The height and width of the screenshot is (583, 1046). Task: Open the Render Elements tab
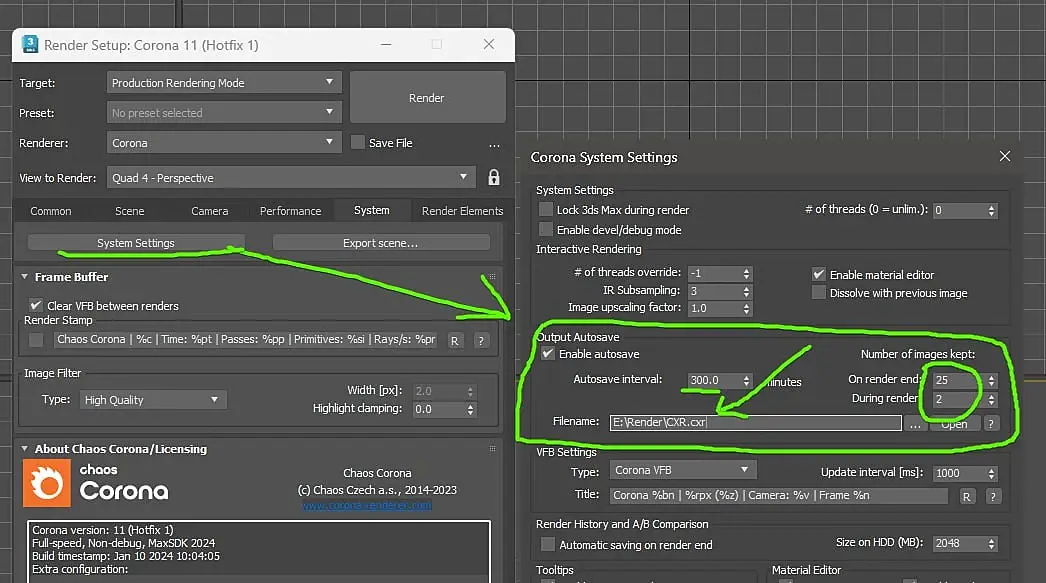coord(462,211)
